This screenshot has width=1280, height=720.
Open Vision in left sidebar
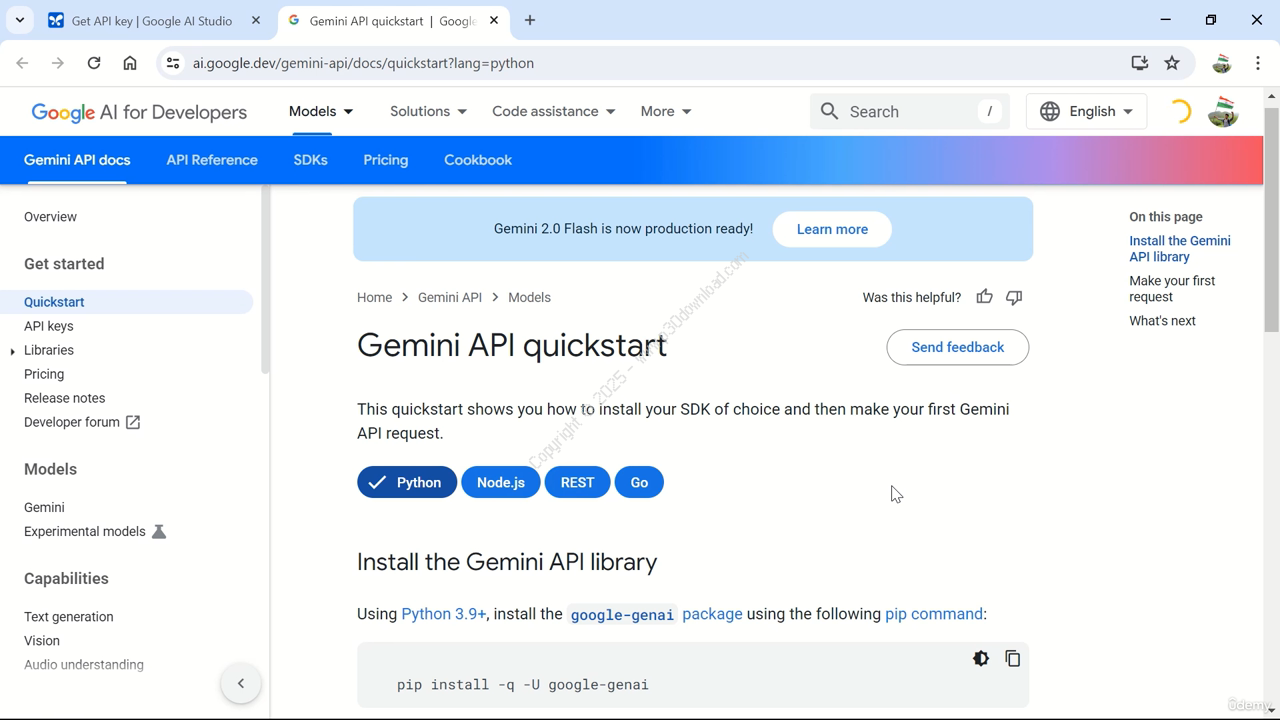[42, 641]
